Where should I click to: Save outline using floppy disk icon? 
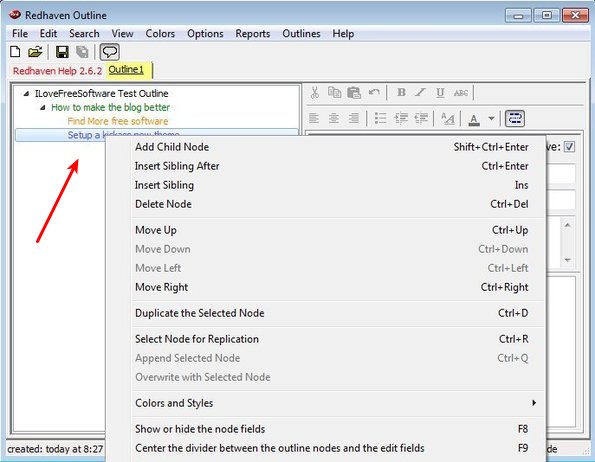(62, 52)
